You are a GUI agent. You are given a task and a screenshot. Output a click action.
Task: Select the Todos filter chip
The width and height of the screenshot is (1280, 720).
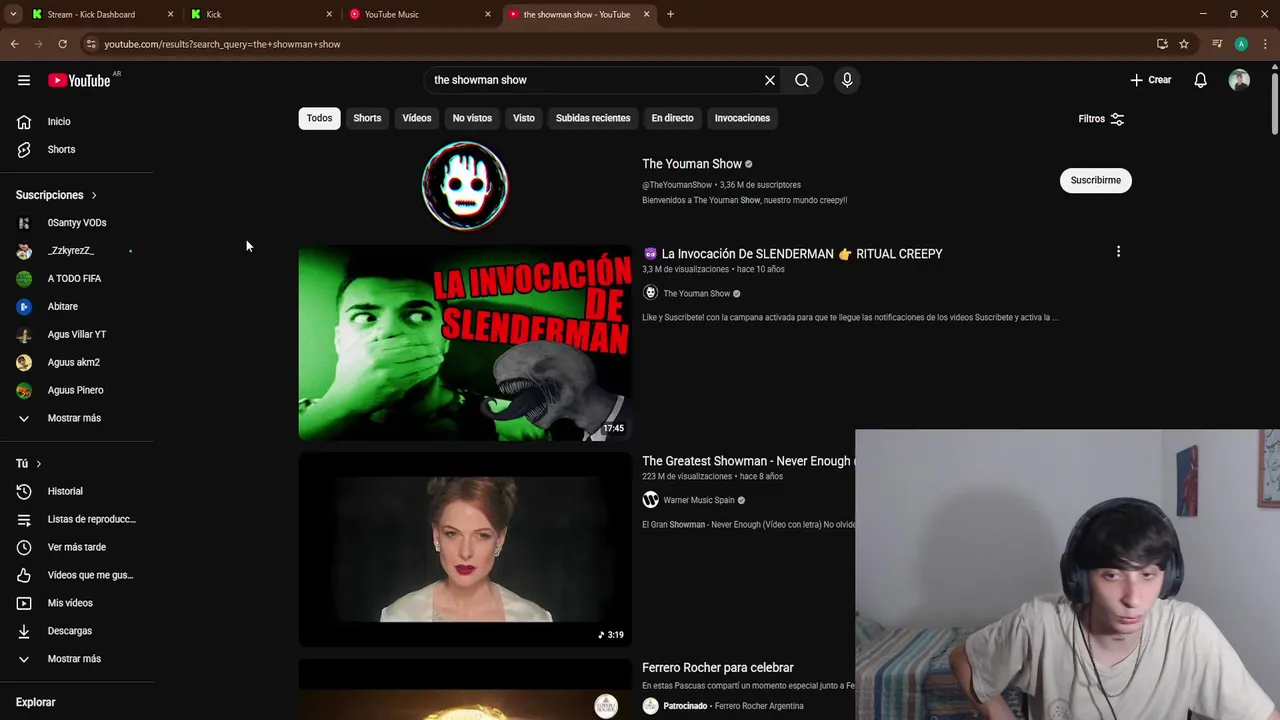(319, 118)
